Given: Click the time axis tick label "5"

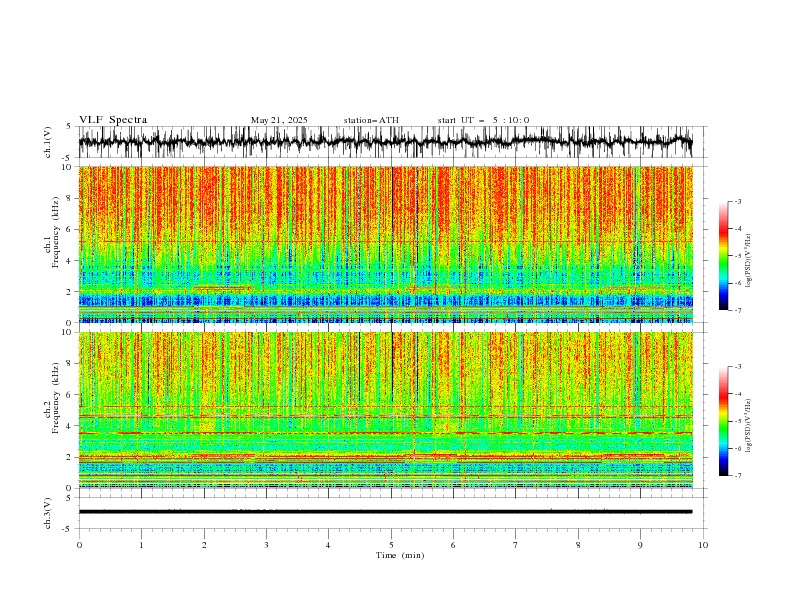Looking at the screenshot, I should (391, 545).
